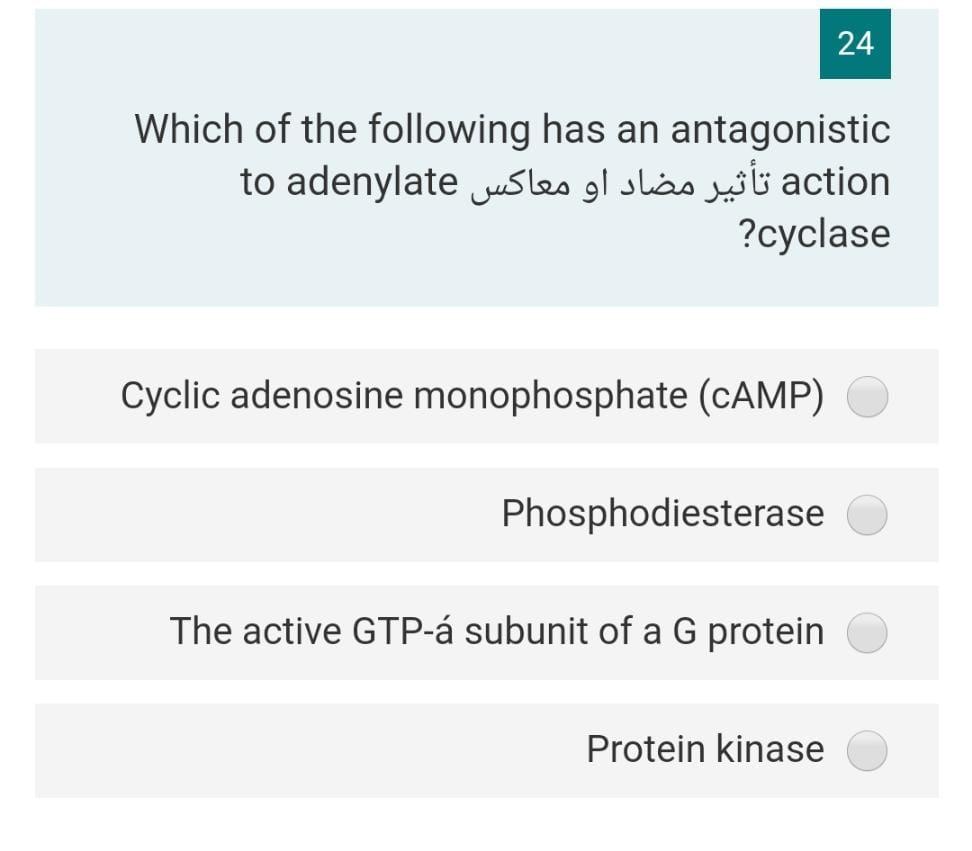
Task: Select the Protein kinase radio button
Action: click(866, 749)
